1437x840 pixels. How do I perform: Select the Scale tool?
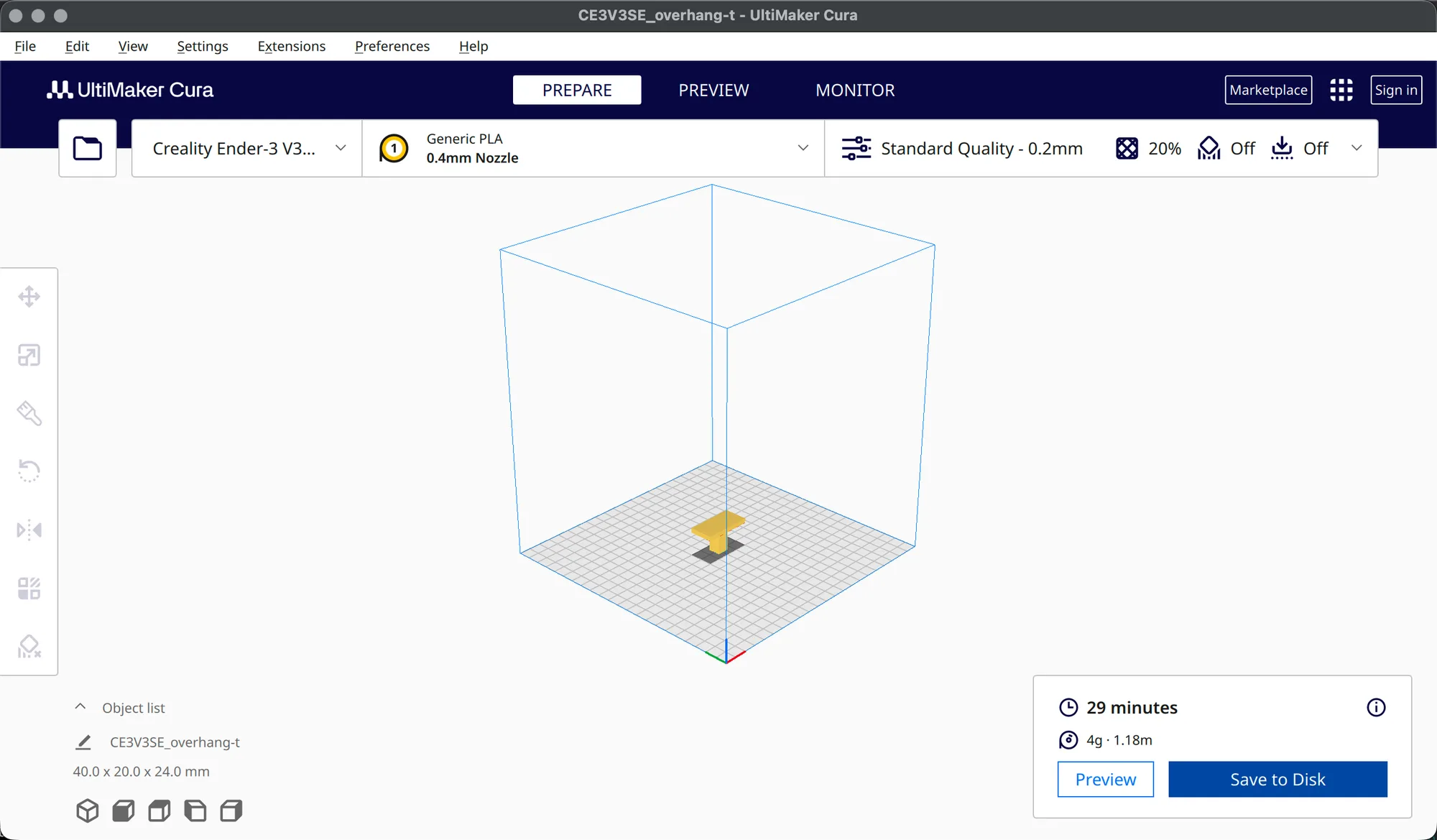[x=29, y=355]
